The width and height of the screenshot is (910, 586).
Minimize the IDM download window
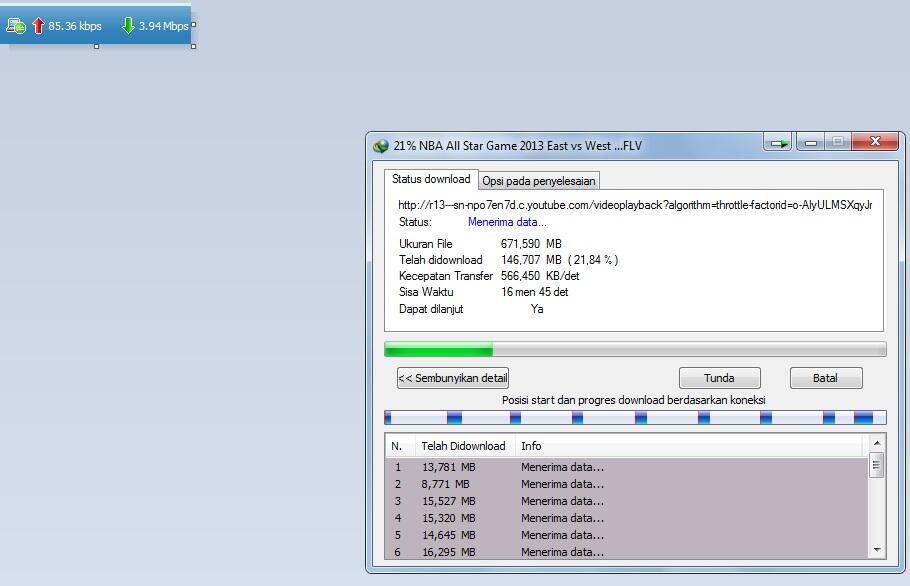point(811,142)
